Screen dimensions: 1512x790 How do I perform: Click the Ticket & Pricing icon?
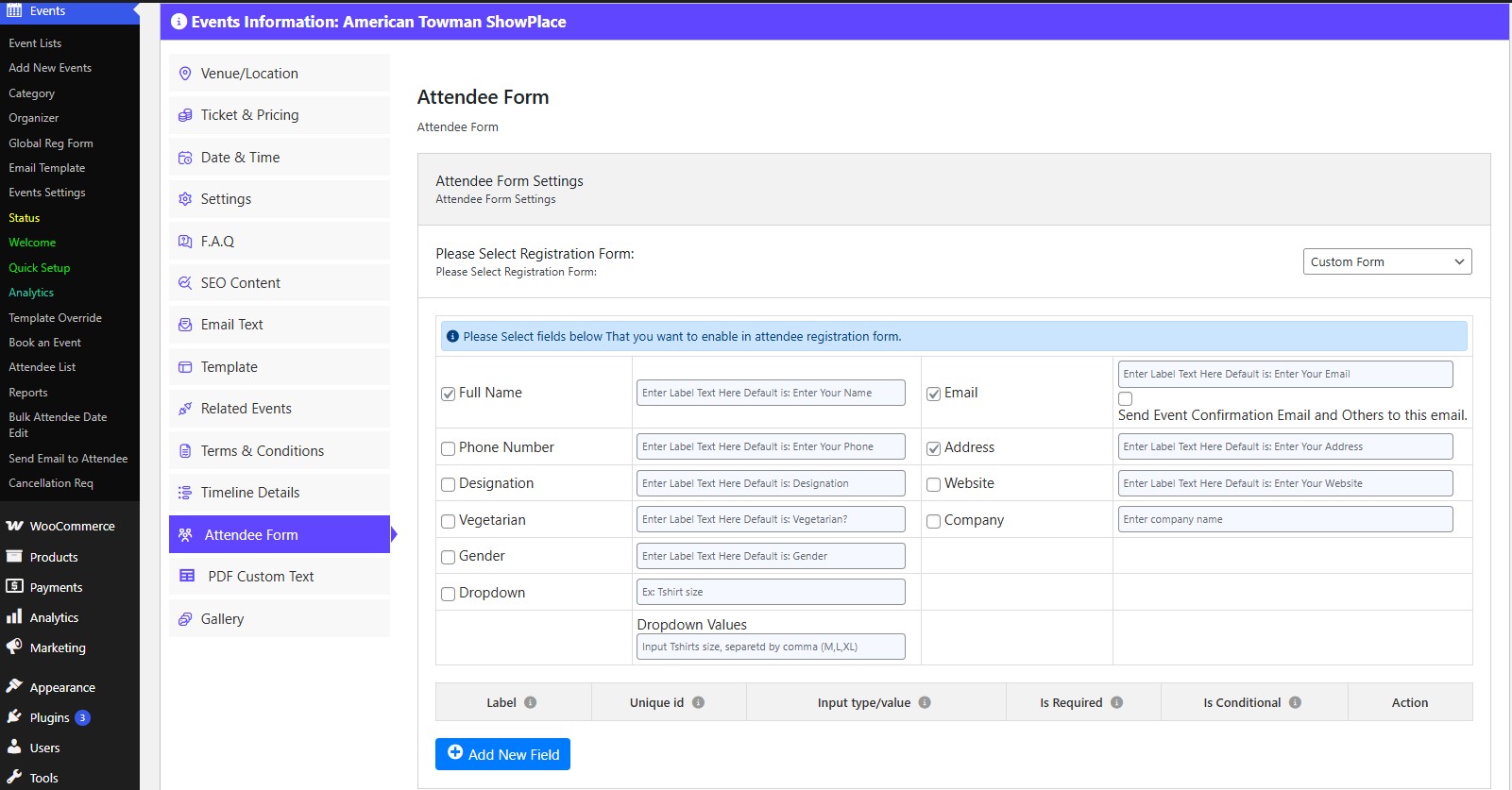click(185, 115)
